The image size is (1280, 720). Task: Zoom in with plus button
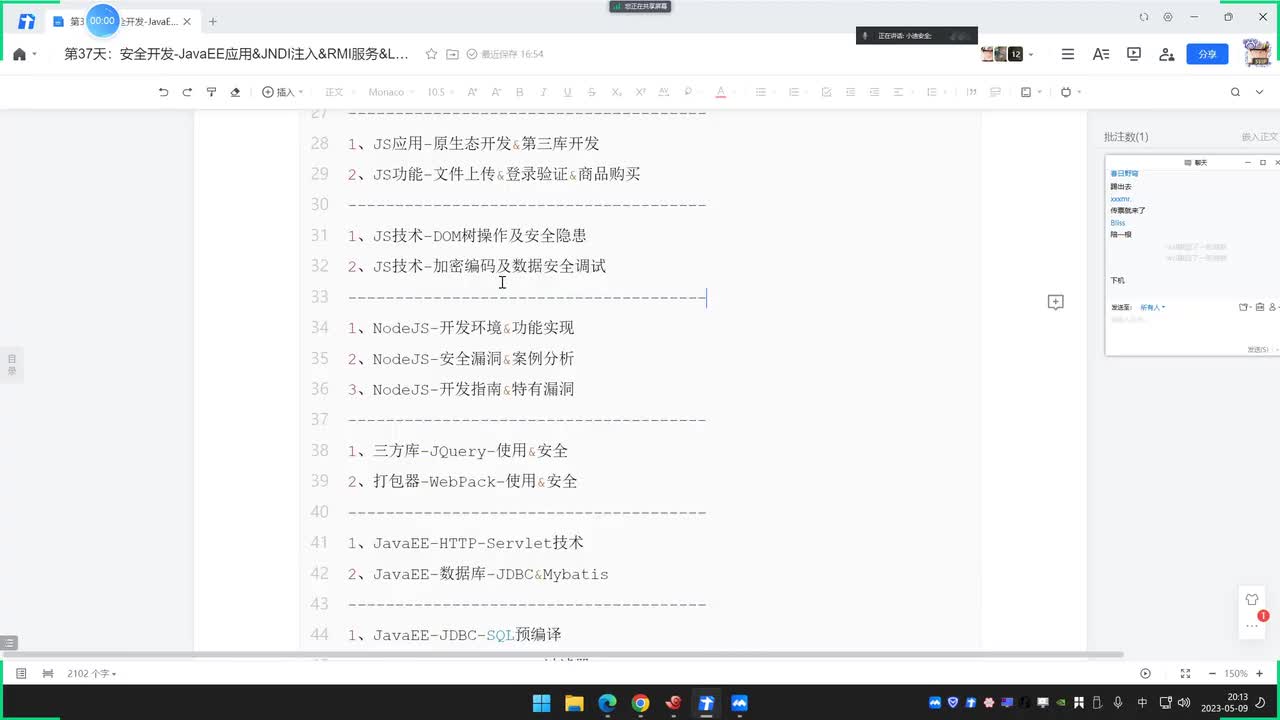(1259, 674)
